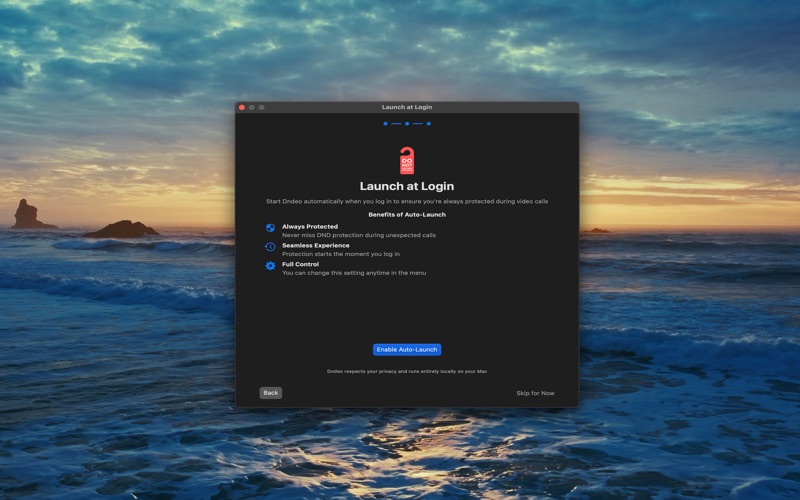
Task: Close the Launch at Login window
Action: pyautogui.click(x=242, y=107)
